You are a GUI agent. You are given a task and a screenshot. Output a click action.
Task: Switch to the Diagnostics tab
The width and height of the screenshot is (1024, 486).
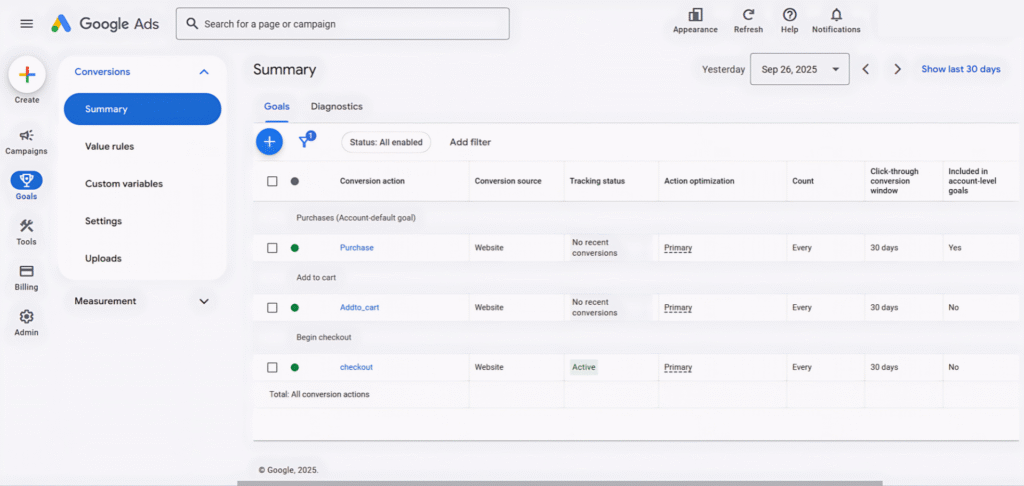pyautogui.click(x=336, y=106)
